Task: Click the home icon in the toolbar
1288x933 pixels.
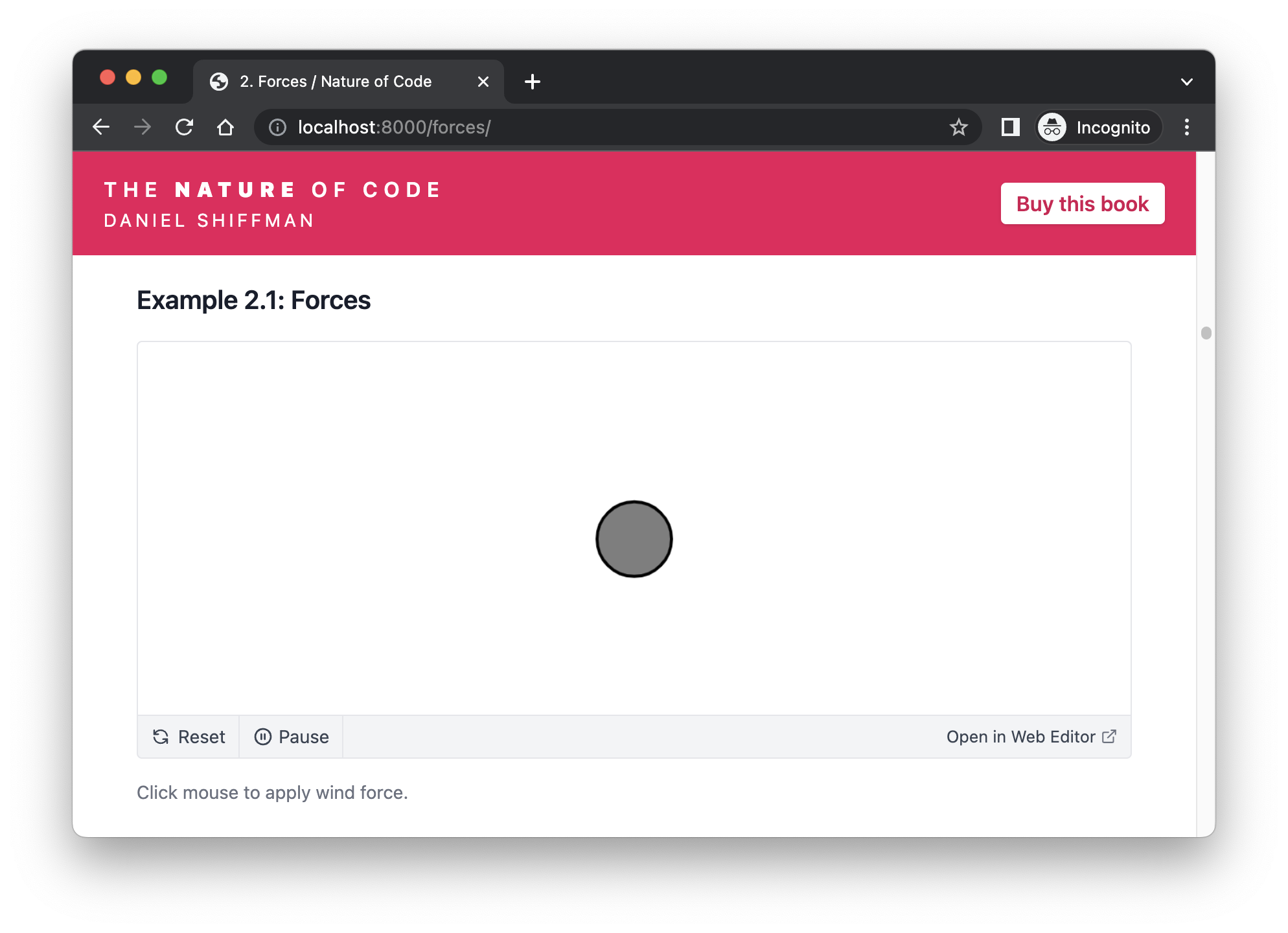Action: (x=225, y=127)
